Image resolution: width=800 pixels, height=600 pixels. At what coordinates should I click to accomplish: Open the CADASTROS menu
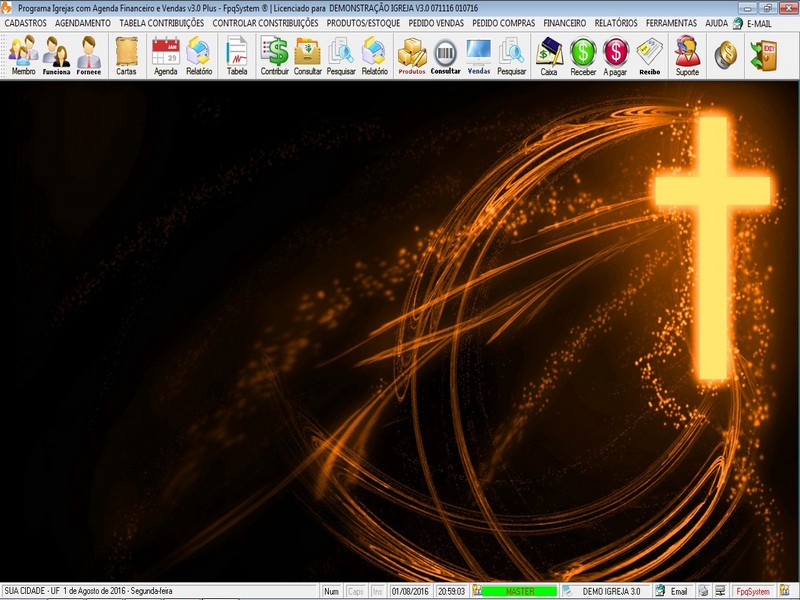pyautogui.click(x=26, y=23)
